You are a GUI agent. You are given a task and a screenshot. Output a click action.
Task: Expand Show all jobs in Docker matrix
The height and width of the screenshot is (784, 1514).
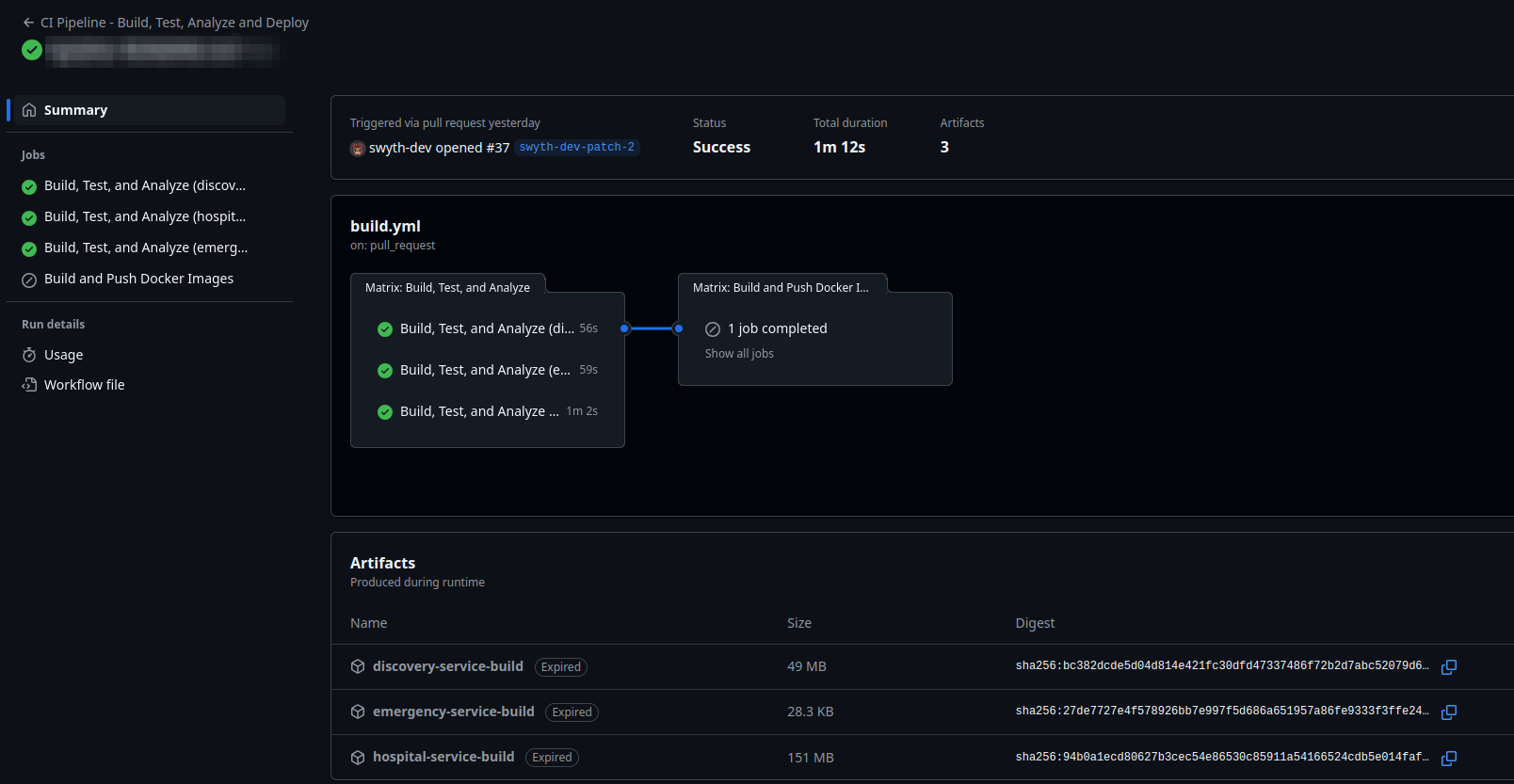[x=739, y=354]
